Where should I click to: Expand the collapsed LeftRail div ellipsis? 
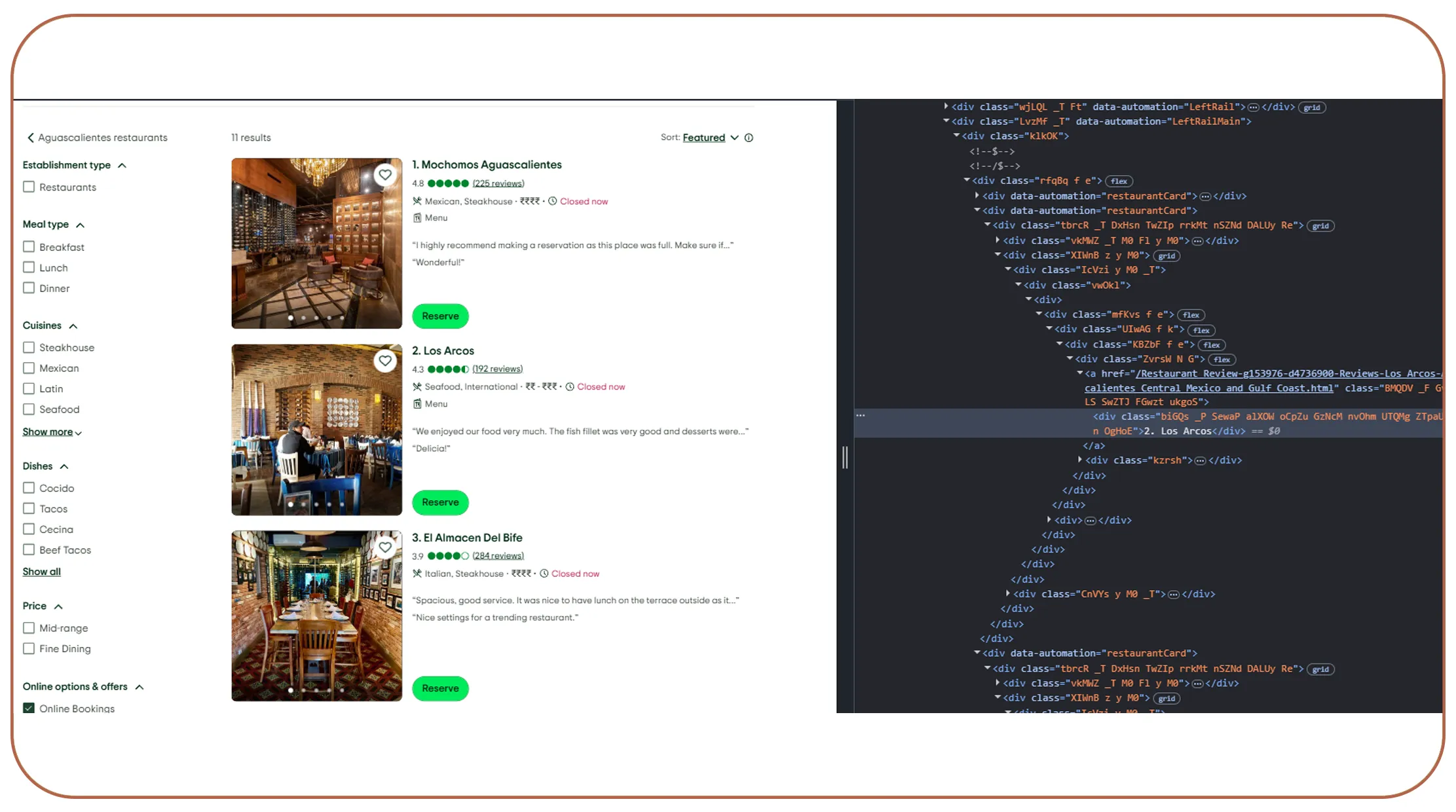[1253, 106]
